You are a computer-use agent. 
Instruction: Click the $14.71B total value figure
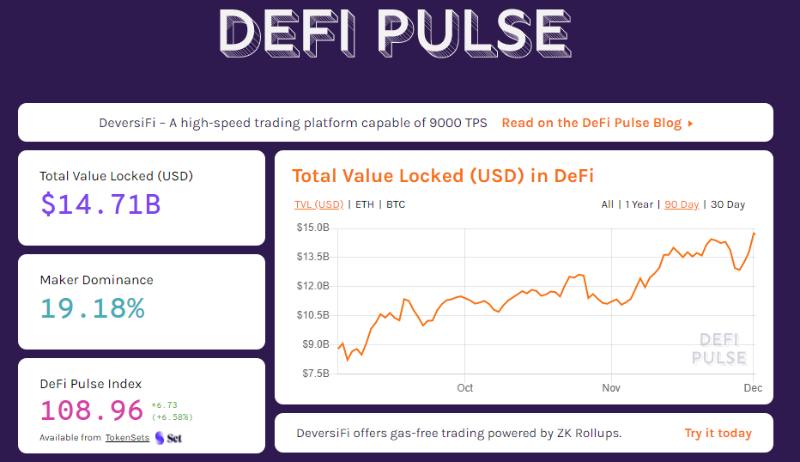coord(100,205)
